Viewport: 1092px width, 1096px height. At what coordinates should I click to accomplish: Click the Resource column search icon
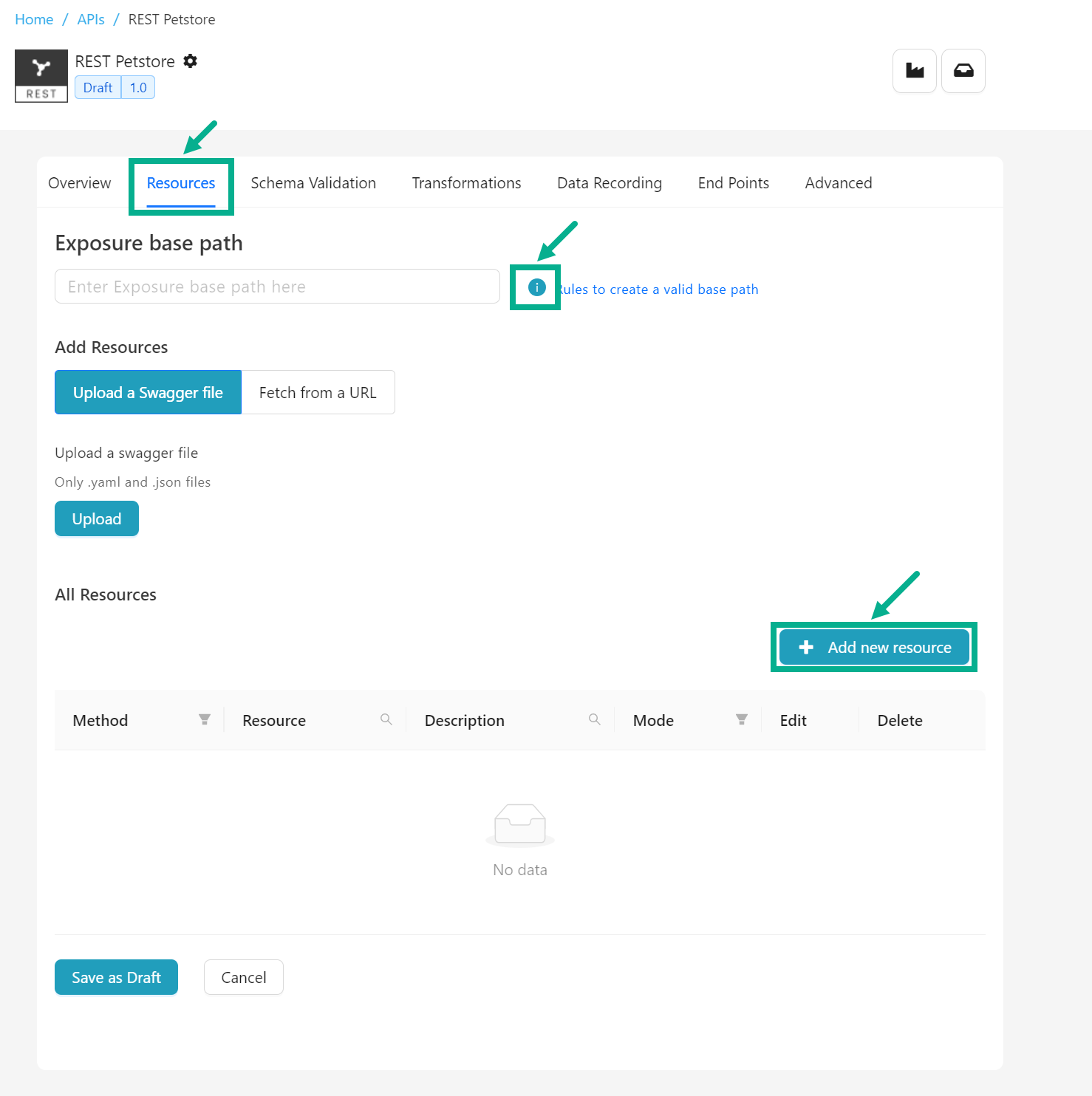click(x=386, y=719)
